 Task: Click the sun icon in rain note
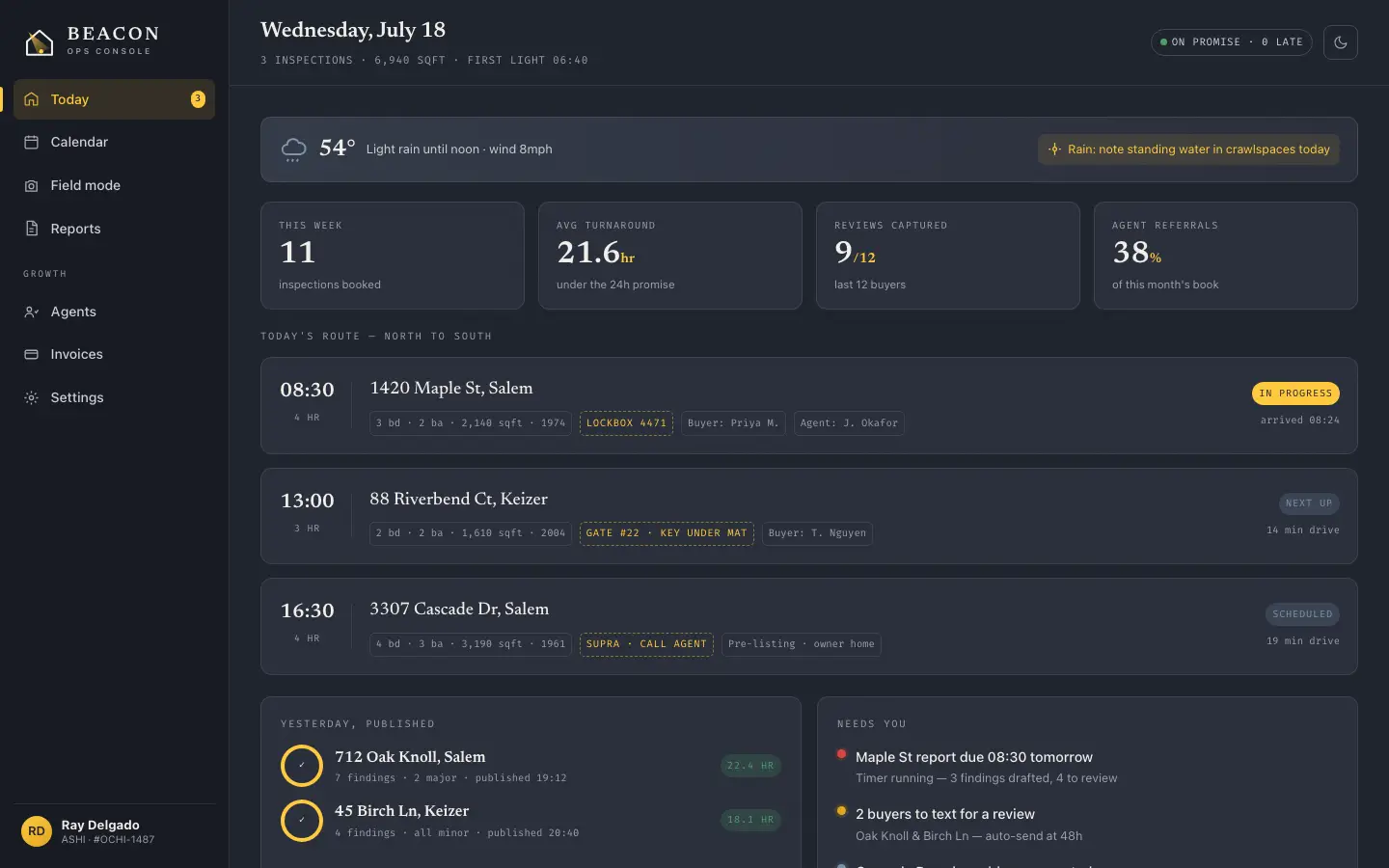1054,149
